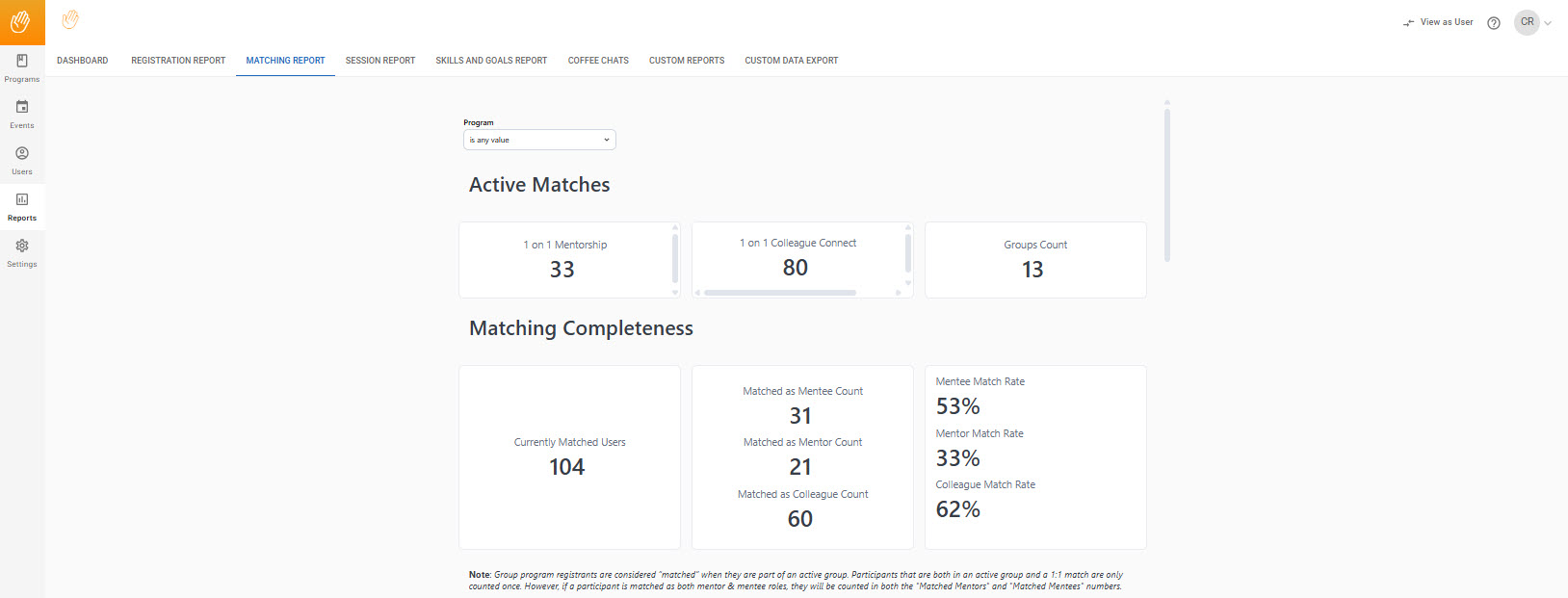This screenshot has width=1568, height=598.
Task: Open the CR user avatar menu
Action: pos(1527,22)
